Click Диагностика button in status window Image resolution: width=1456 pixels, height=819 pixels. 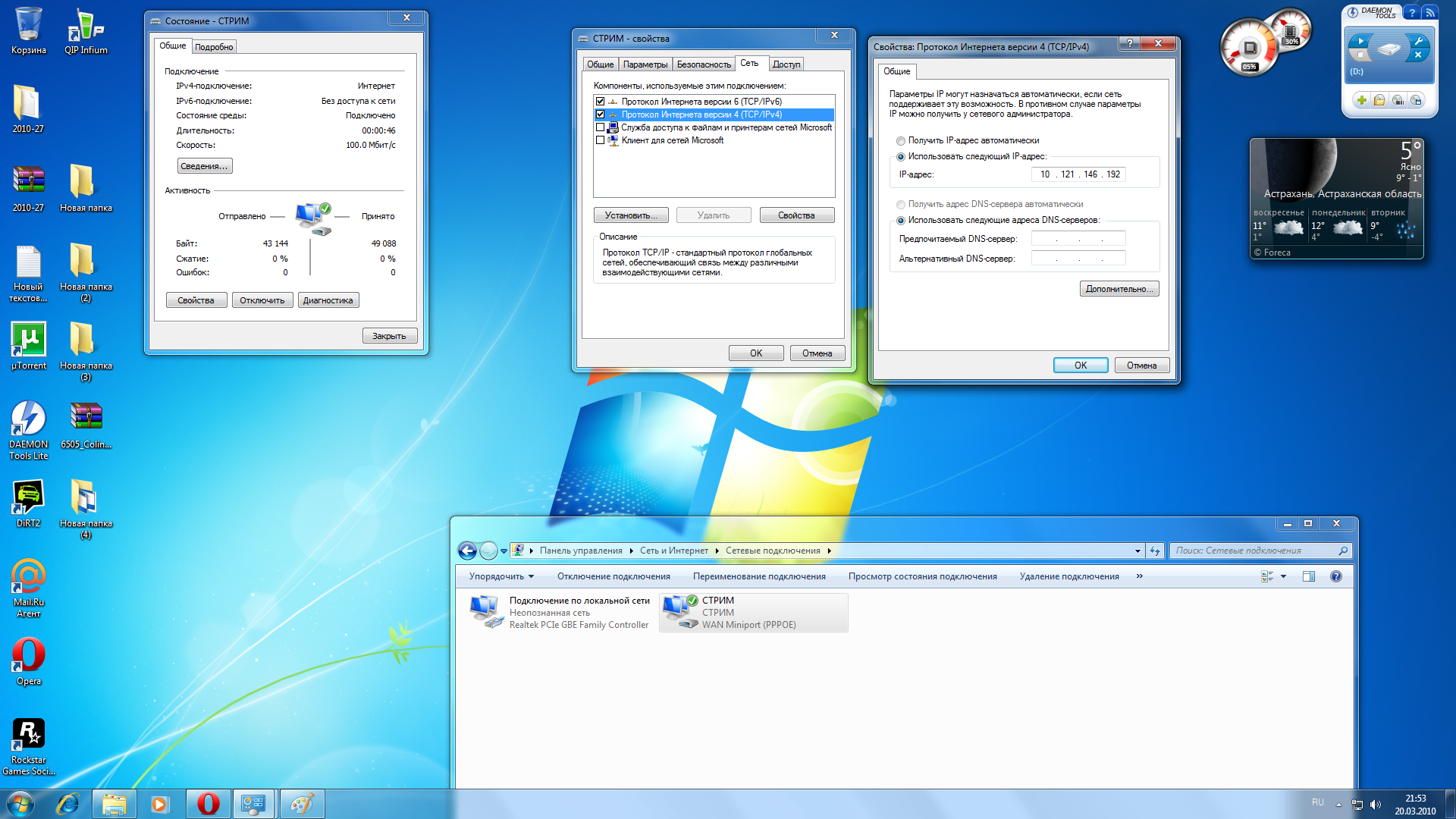[328, 300]
